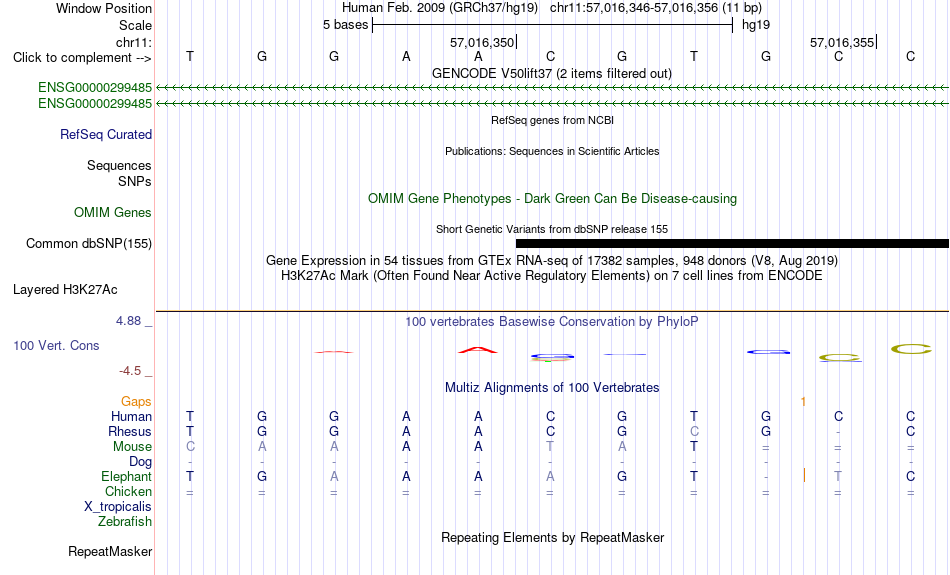Click the dbSNP black variant bar

point(732,244)
